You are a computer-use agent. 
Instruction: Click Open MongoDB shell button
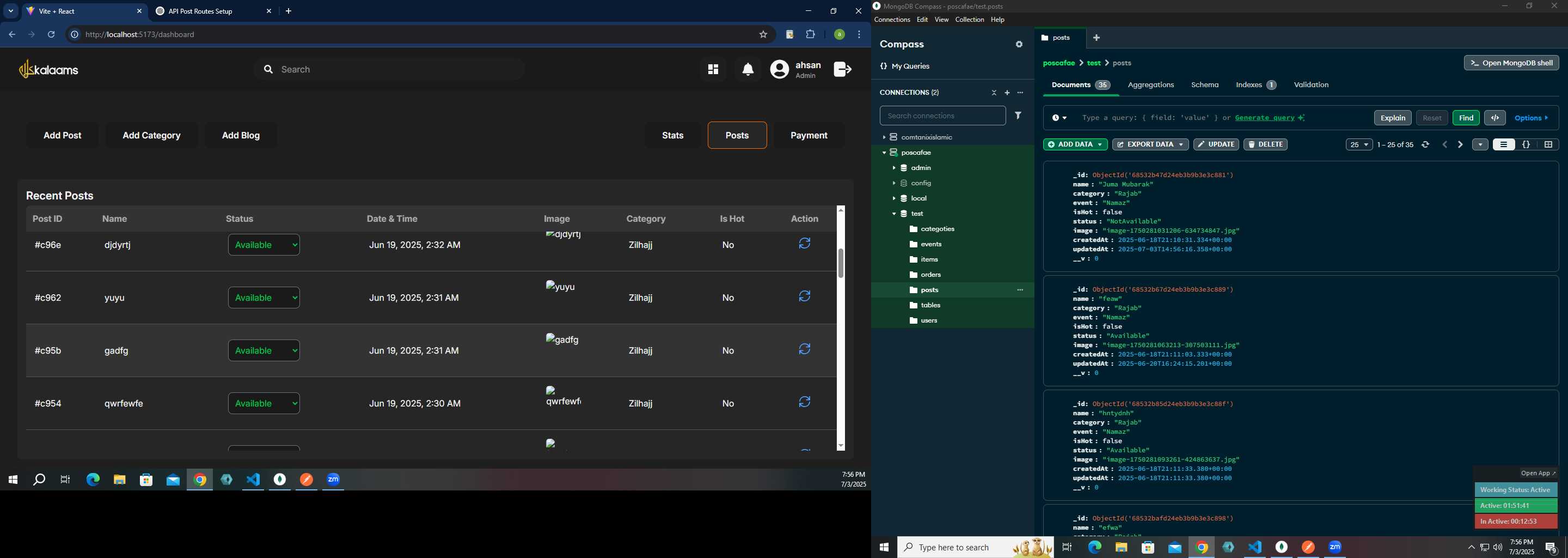coord(1511,63)
